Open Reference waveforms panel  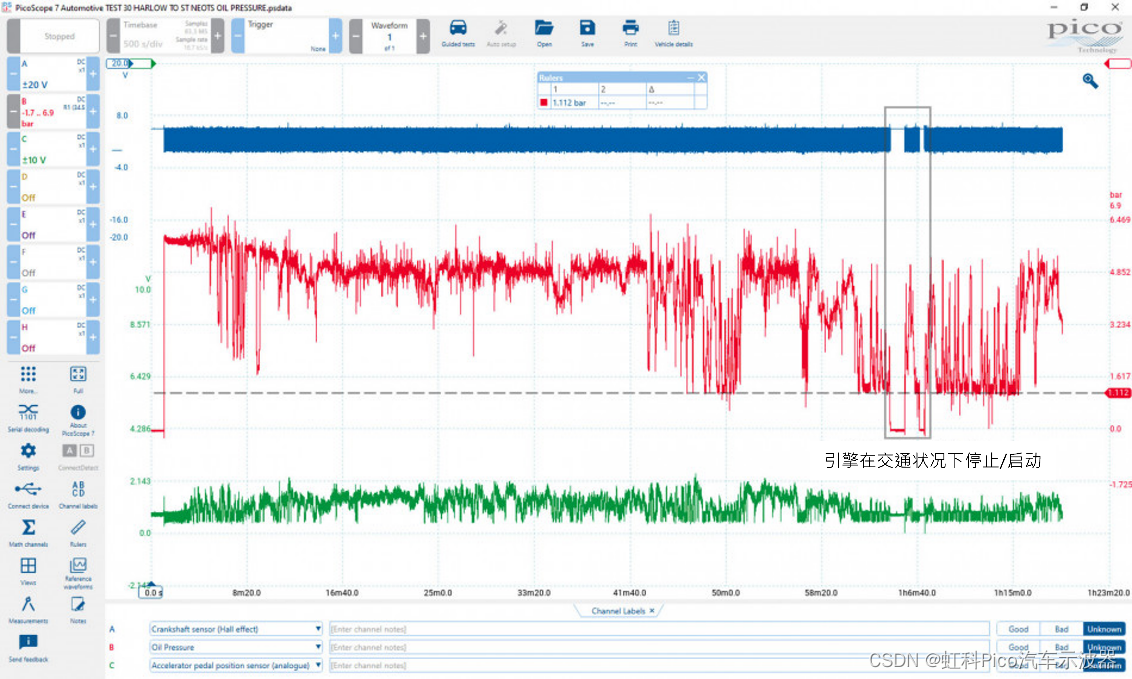(x=78, y=570)
